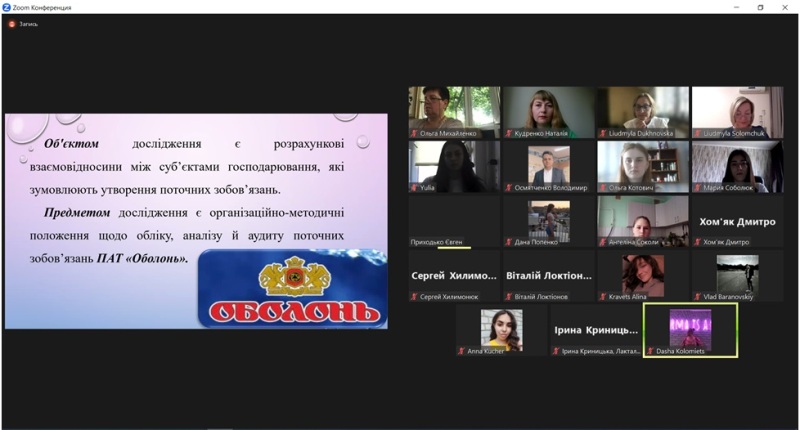Select Ольга Котович's video tile
Viewport: 800px width, 430px height.
coord(643,167)
